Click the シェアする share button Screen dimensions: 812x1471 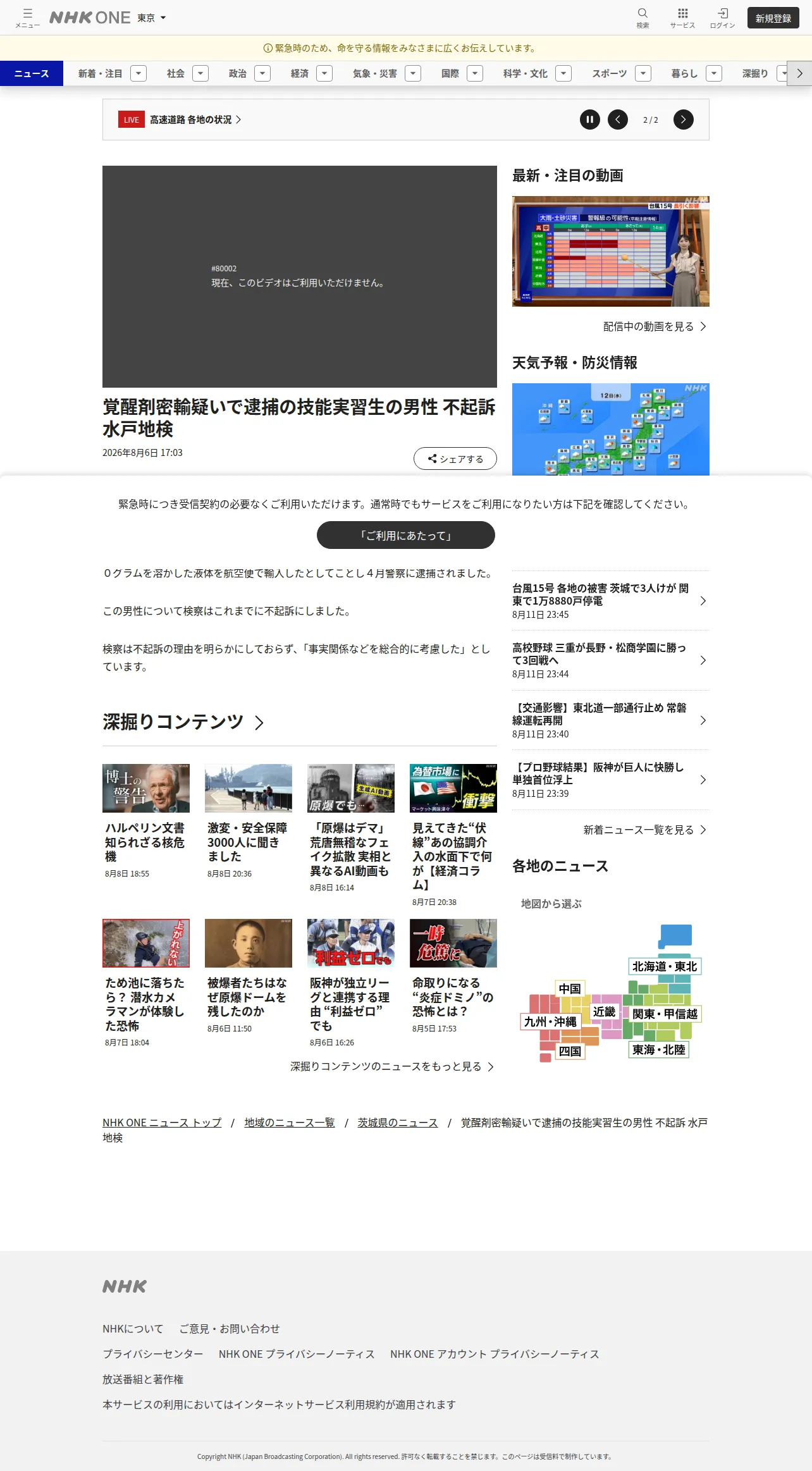click(455, 459)
